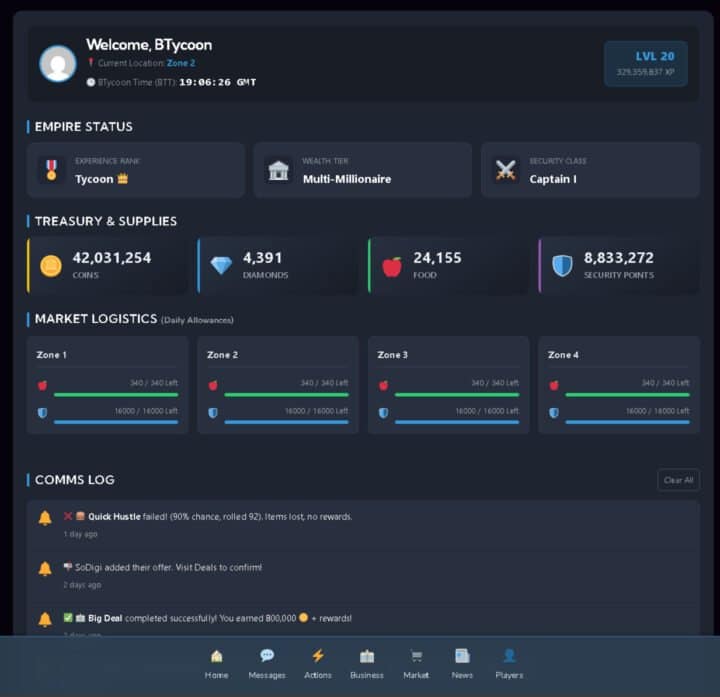Click the medal Experience Rank icon
This screenshot has width=720, height=697.
51,170
